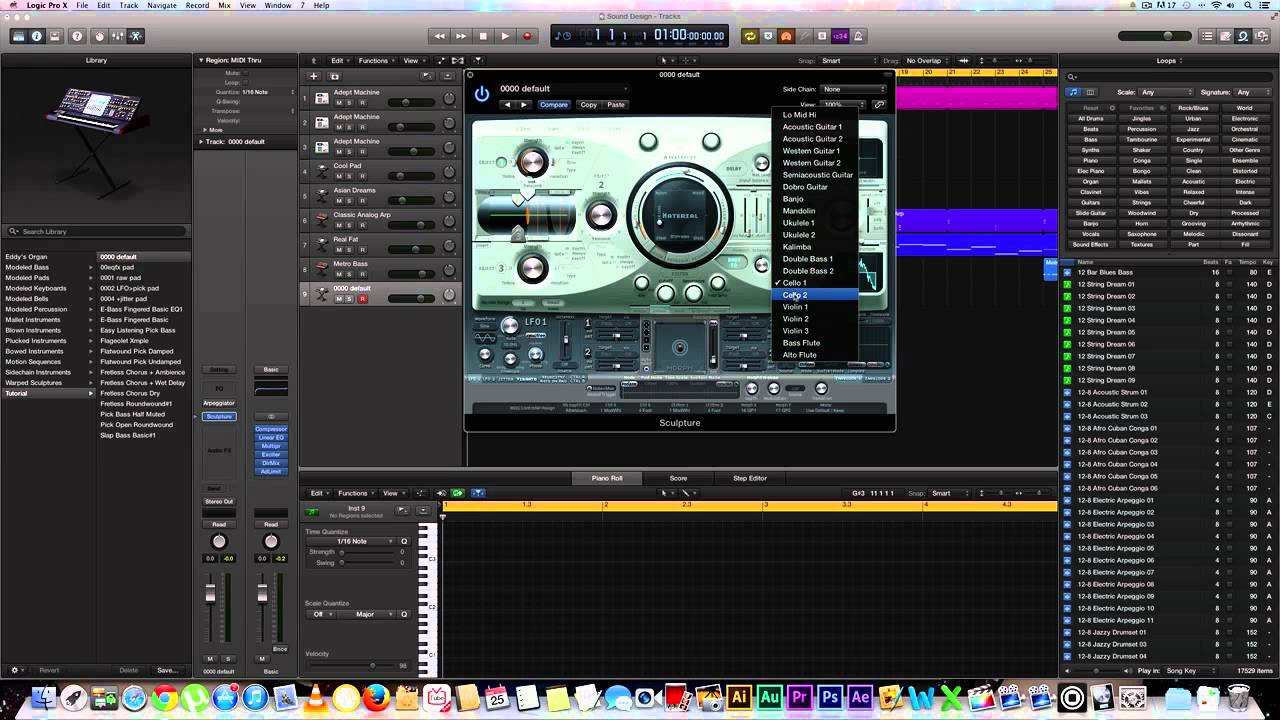
Task: Open the Snap Smart dropdown
Action: coord(846,60)
